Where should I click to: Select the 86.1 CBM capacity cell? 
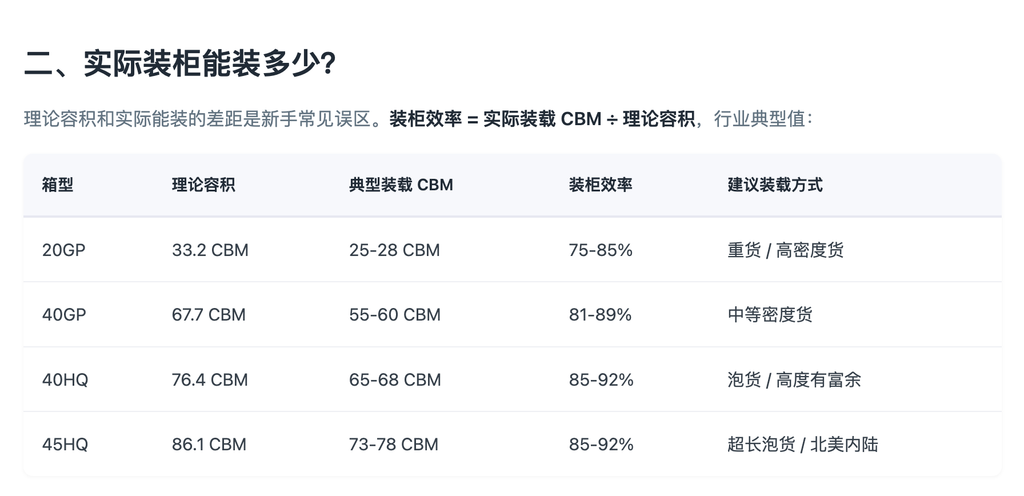click(209, 444)
